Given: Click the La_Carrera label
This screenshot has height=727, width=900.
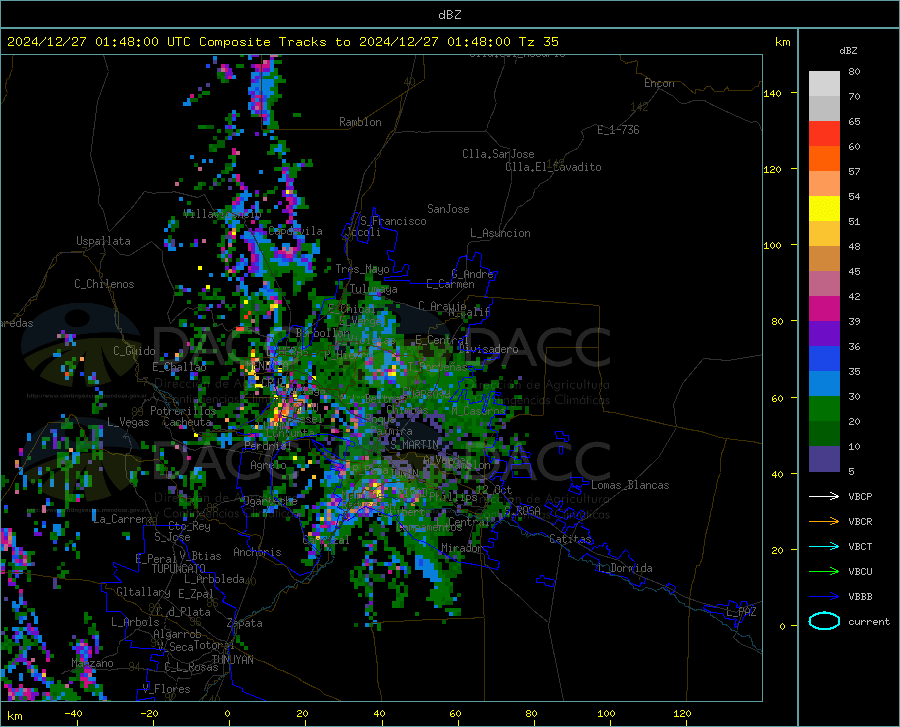Looking at the screenshot, I should 123,519.
